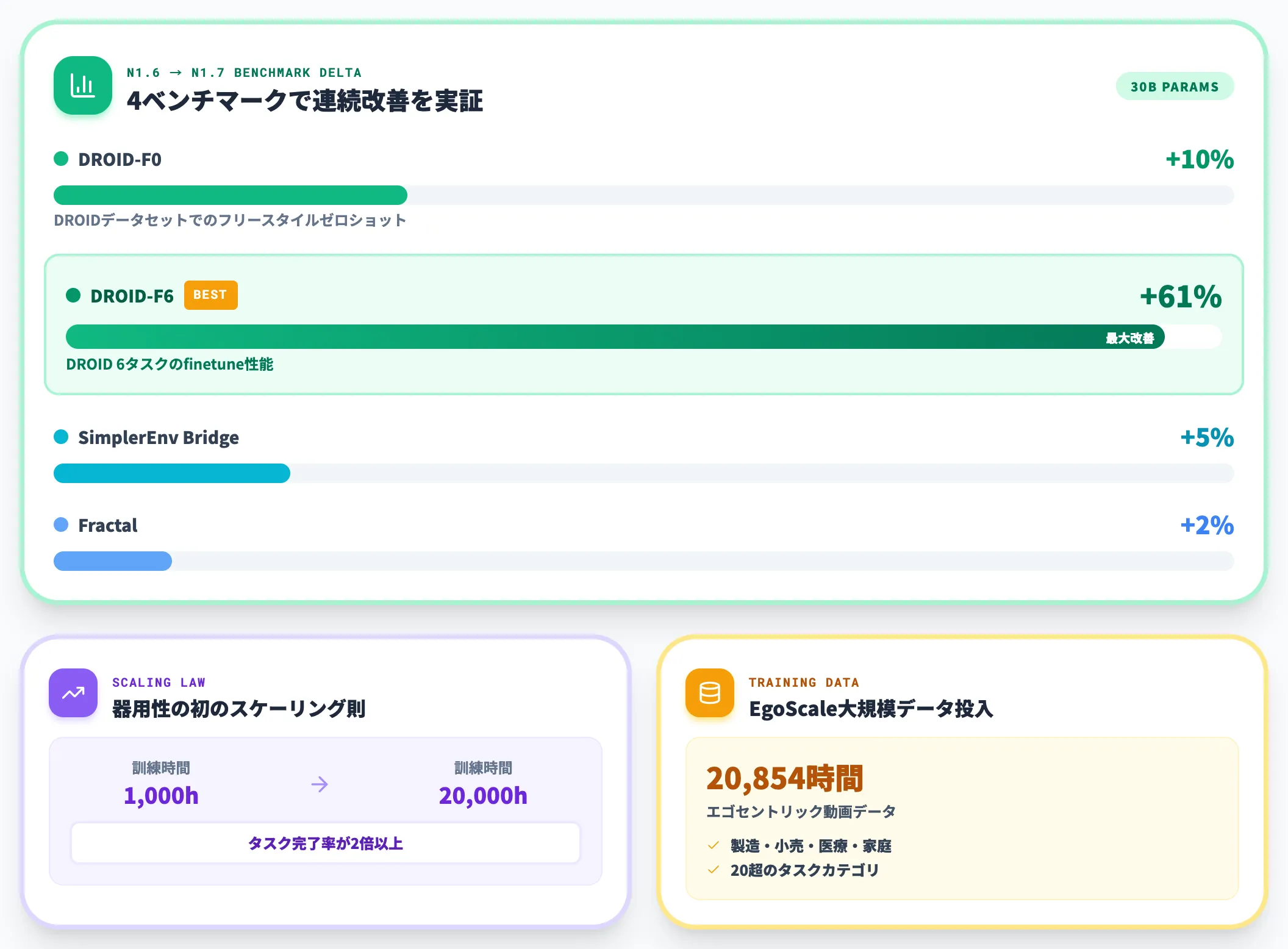Click the heading 4ベンチマークで連続改善を実証
The image size is (1288, 949).
click(x=305, y=101)
